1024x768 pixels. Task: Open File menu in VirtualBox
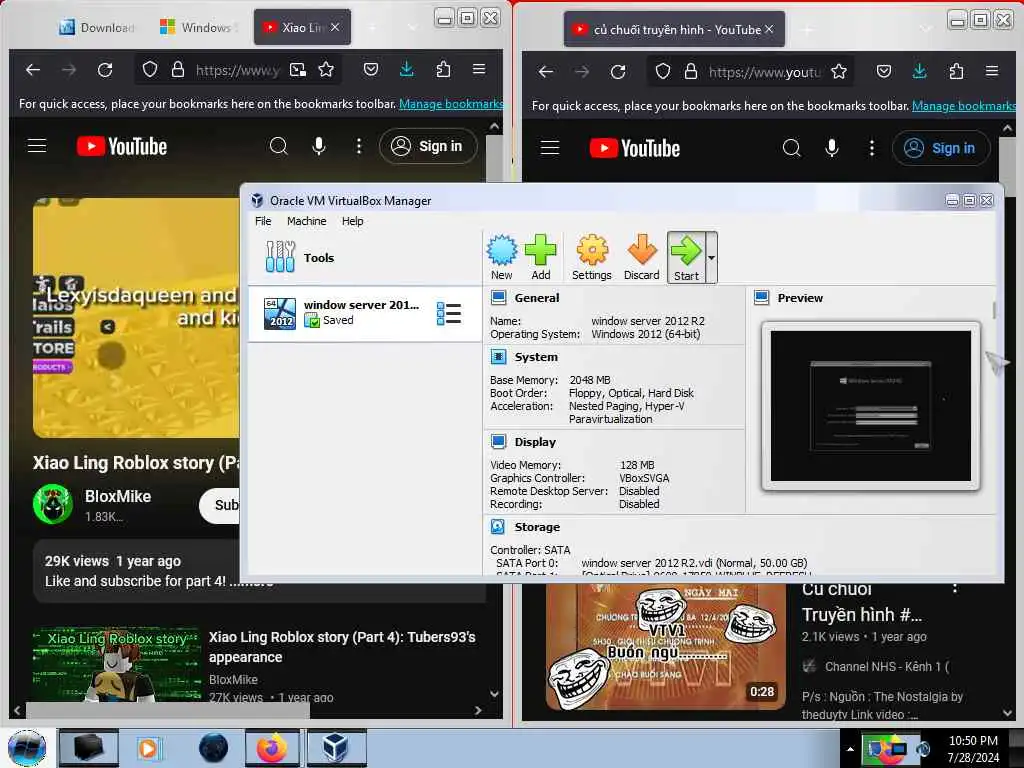point(263,221)
